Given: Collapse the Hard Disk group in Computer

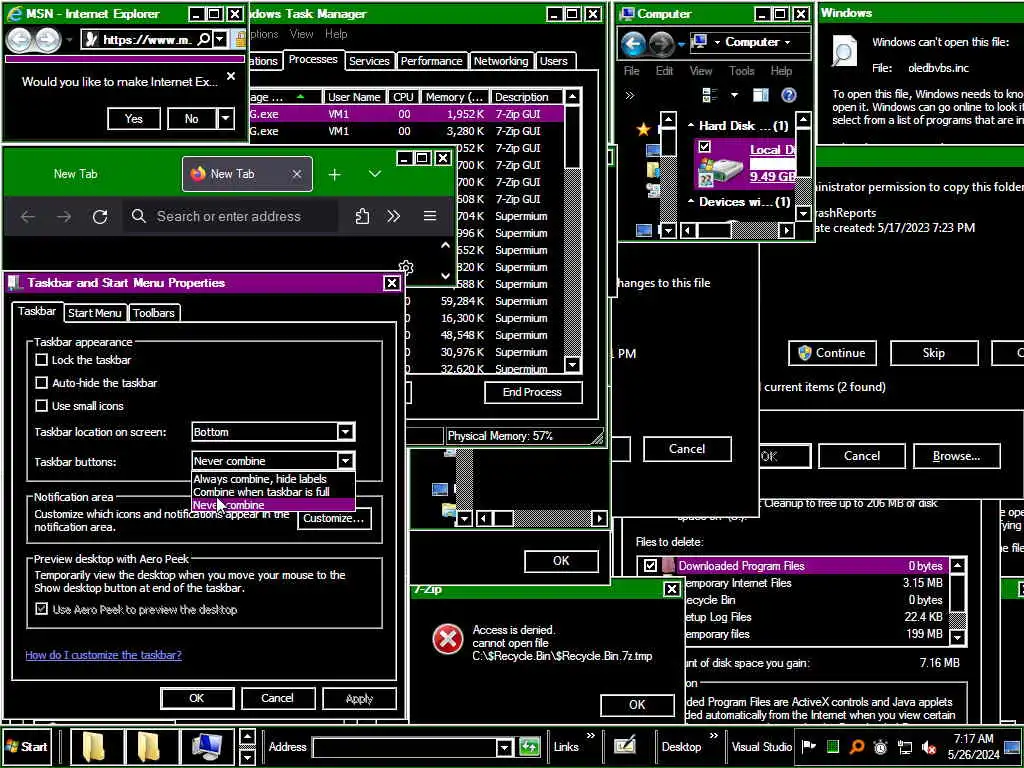Looking at the screenshot, I should click(691, 125).
